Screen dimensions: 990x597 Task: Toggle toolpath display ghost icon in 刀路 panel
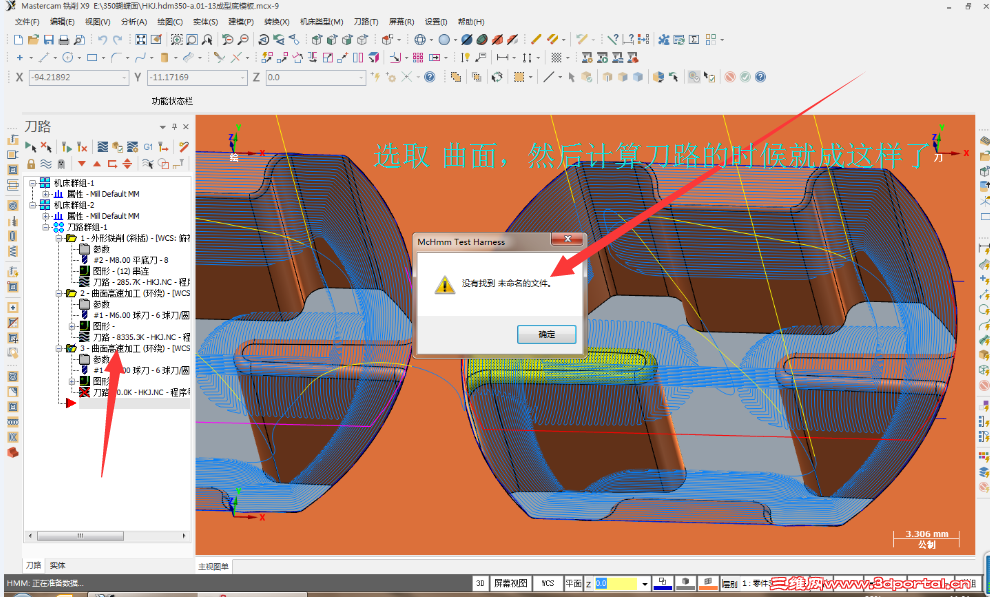pyautogui.click(x=61, y=162)
